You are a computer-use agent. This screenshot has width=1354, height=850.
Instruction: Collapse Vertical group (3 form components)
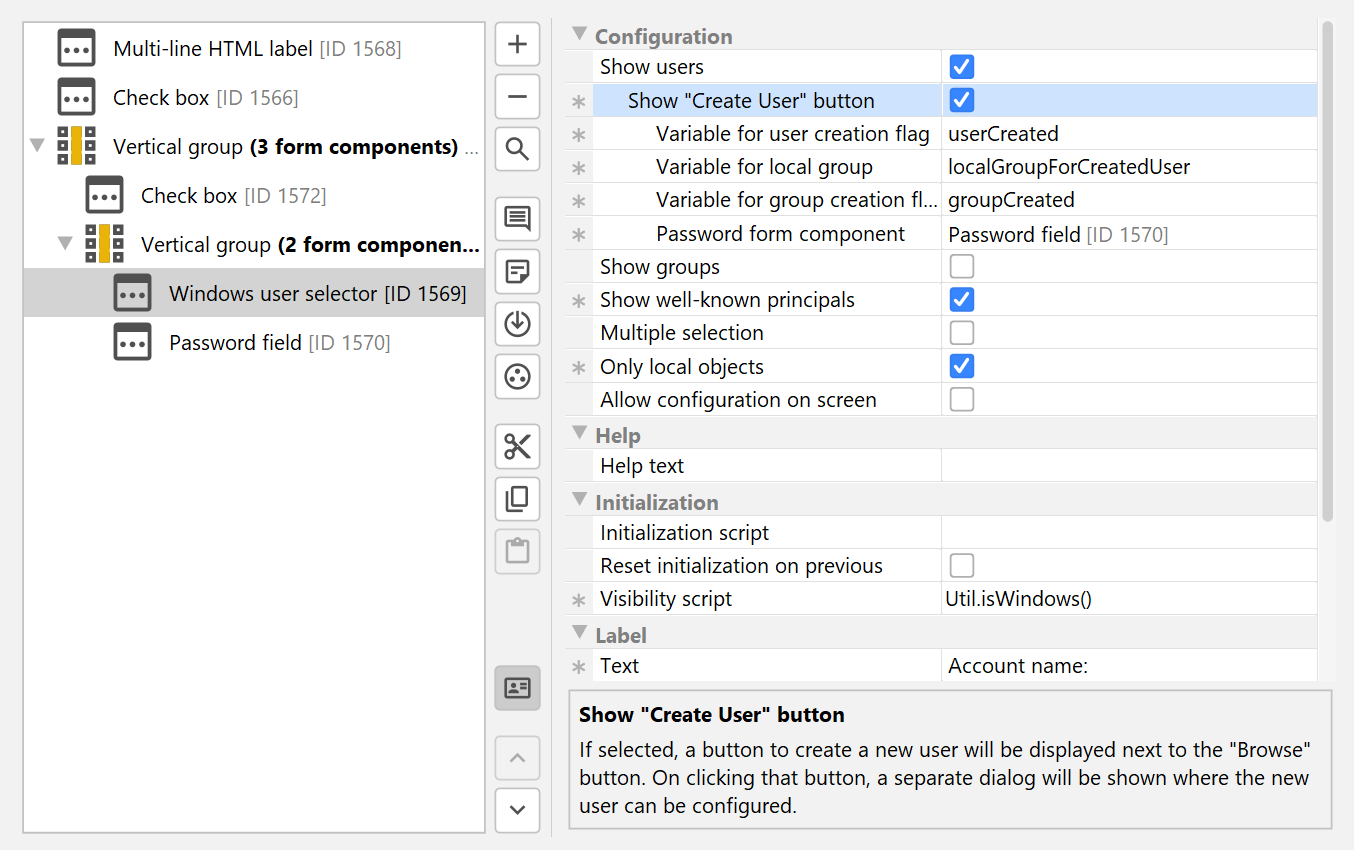38,146
